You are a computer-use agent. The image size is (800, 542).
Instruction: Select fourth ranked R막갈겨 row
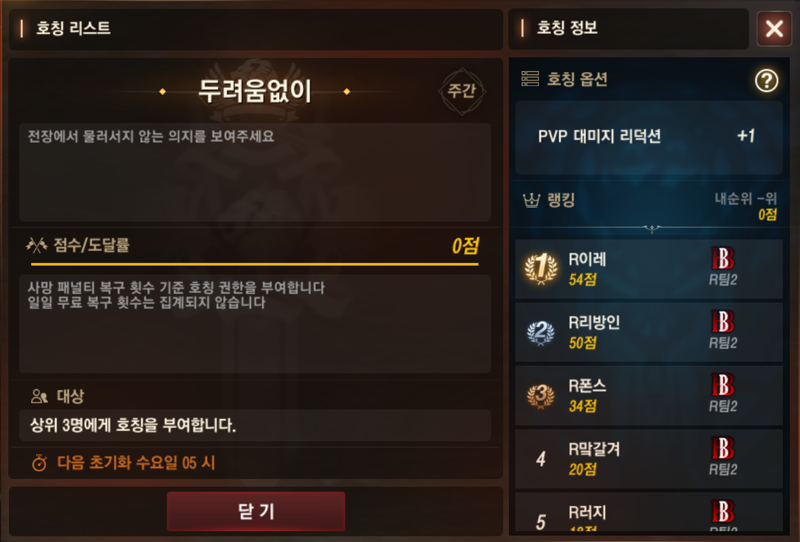(x=648, y=459)
